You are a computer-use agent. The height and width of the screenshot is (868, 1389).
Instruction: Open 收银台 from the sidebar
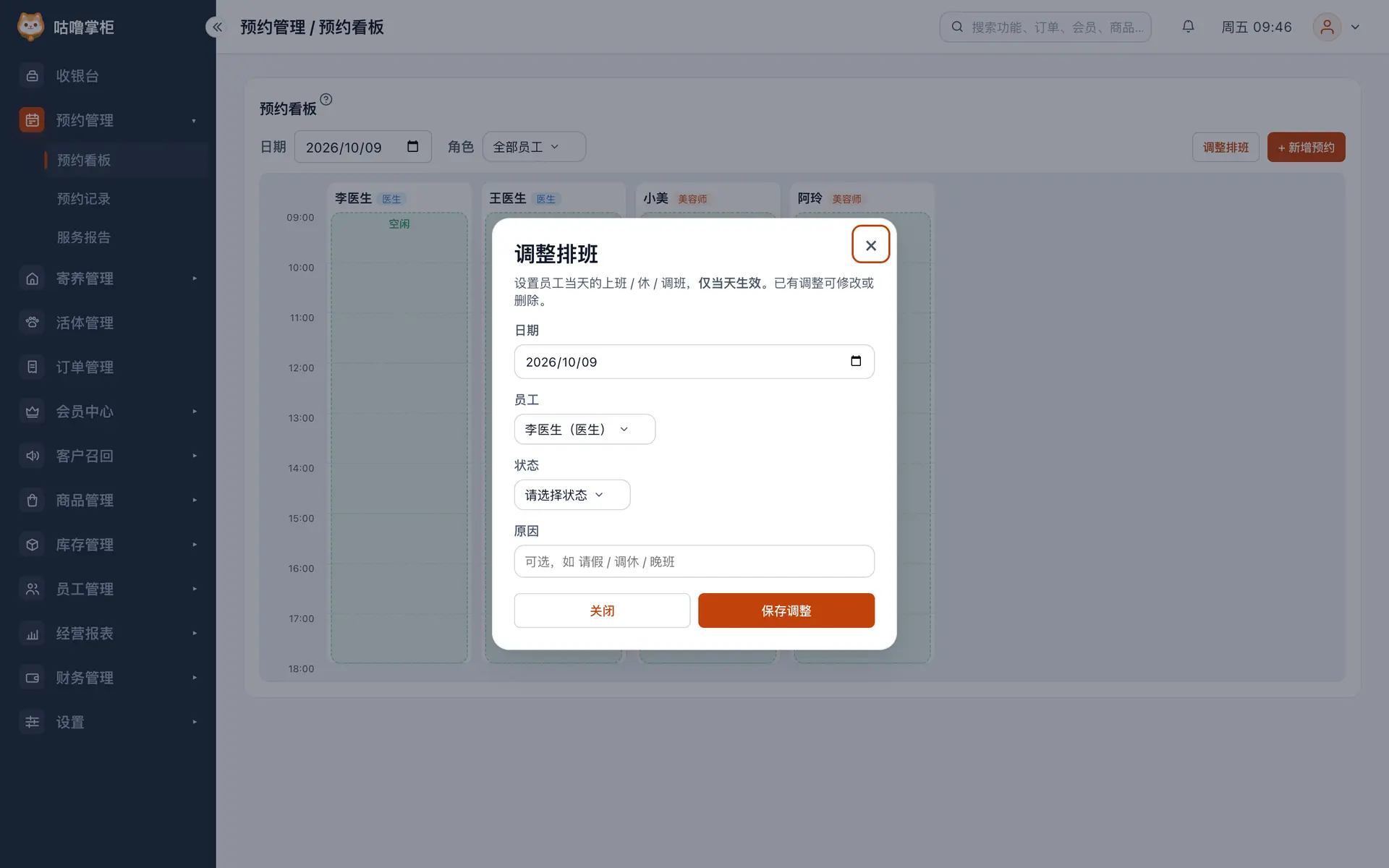pos(108,75)
